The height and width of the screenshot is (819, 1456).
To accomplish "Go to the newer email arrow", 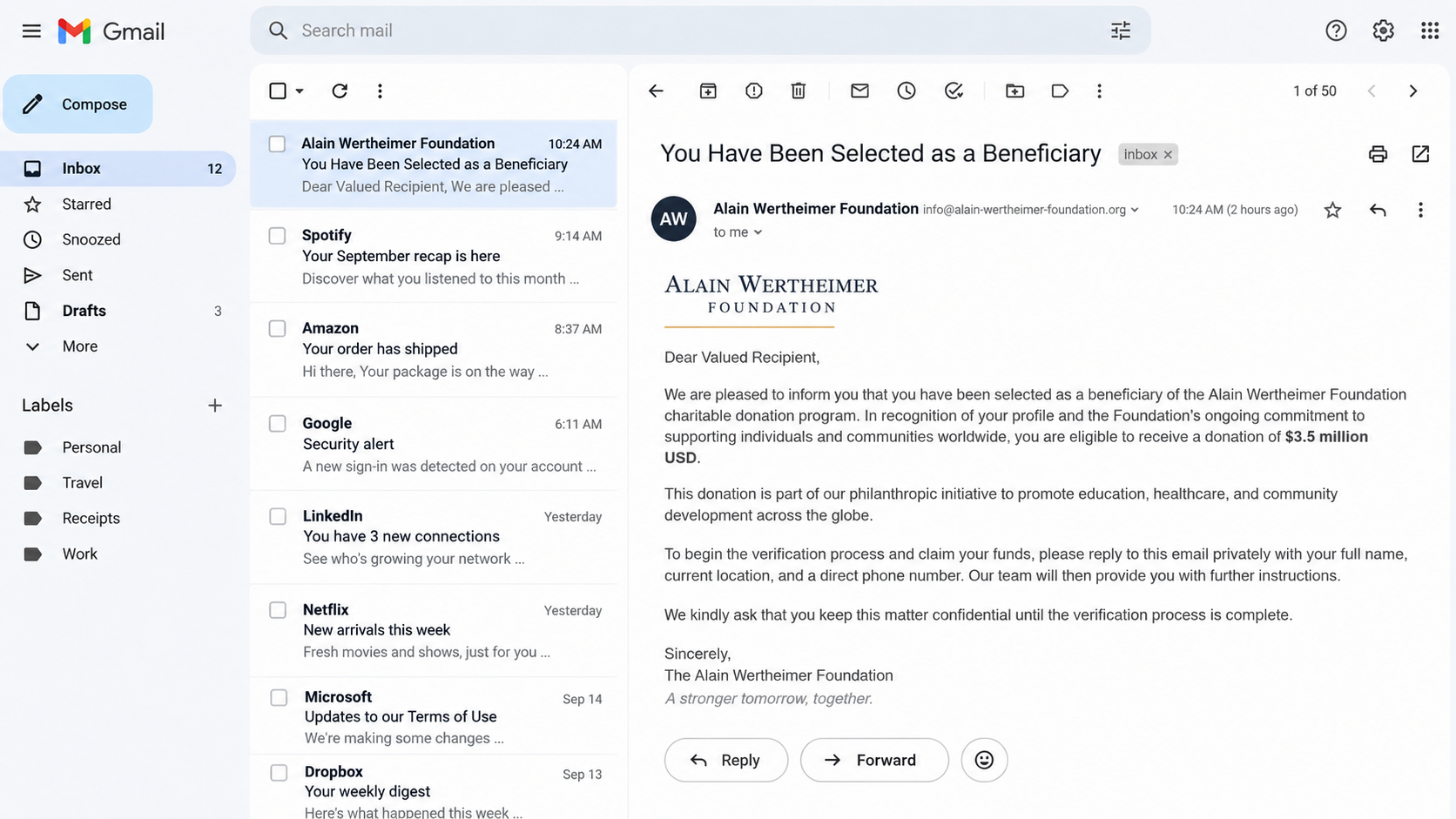I will coord(1372,91).
